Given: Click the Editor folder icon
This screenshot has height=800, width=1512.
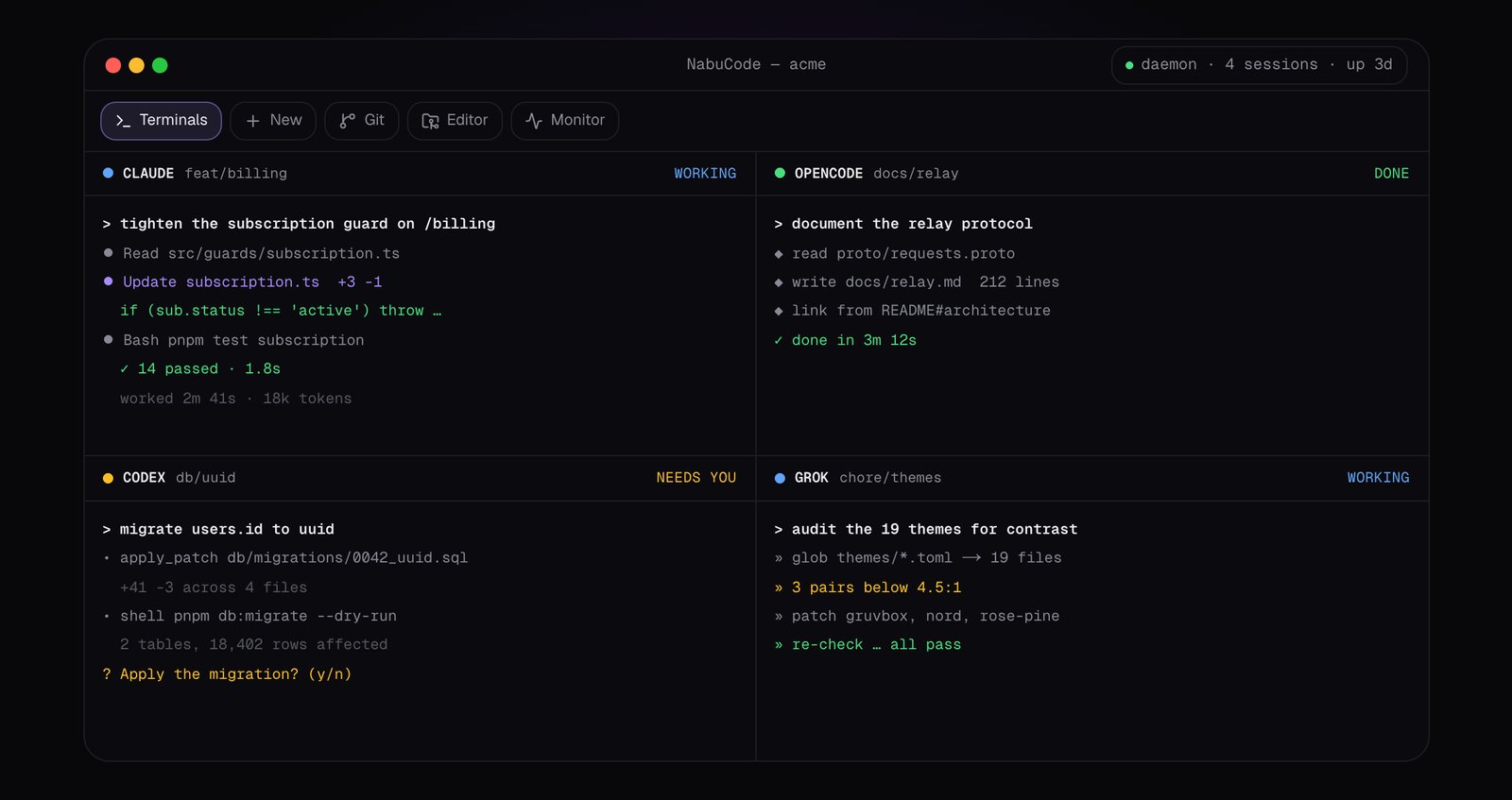Looking at the screenshot, I should [x=430, y=121].
